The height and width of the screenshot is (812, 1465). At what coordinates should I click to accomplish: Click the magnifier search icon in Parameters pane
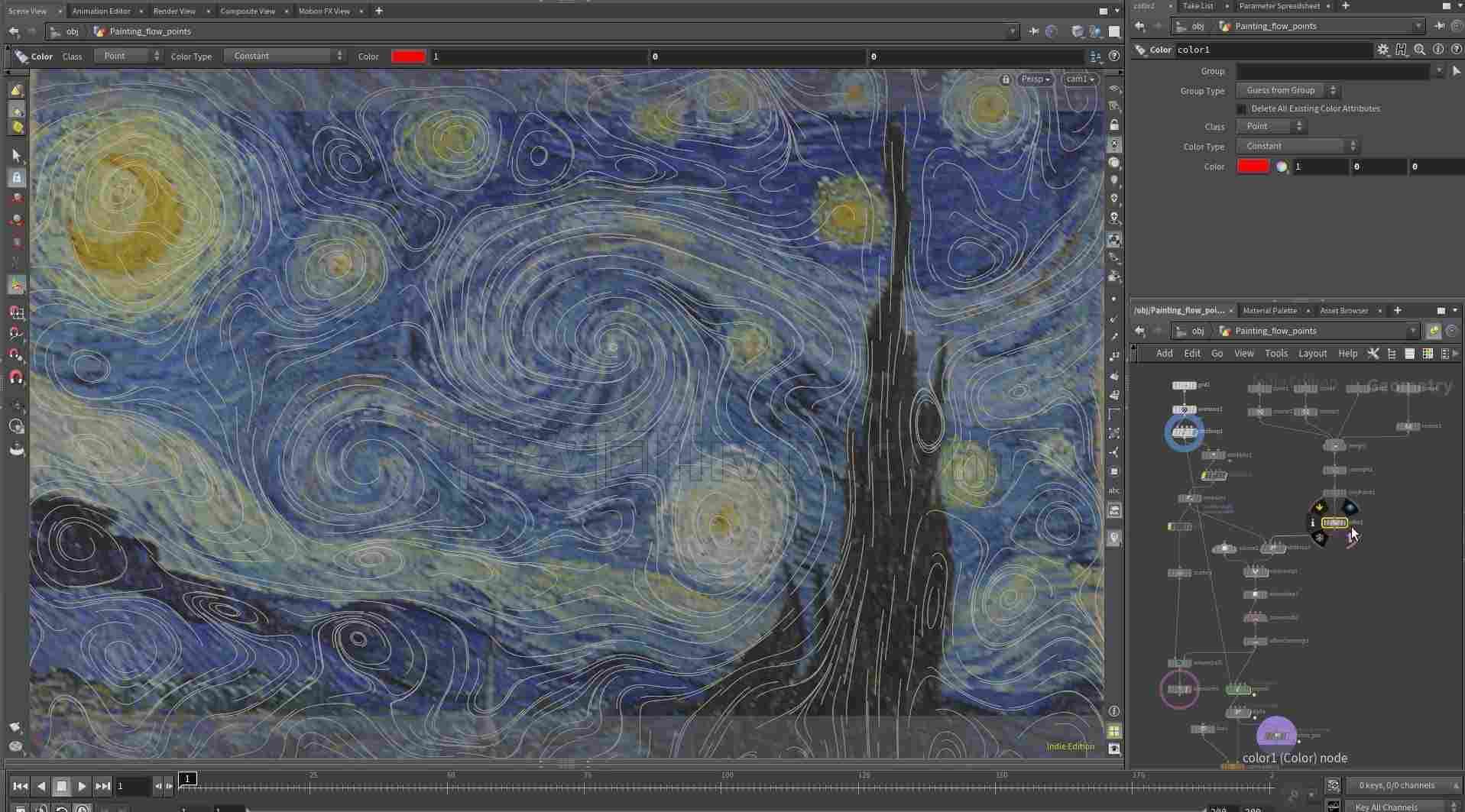[x=1419, y=50]
